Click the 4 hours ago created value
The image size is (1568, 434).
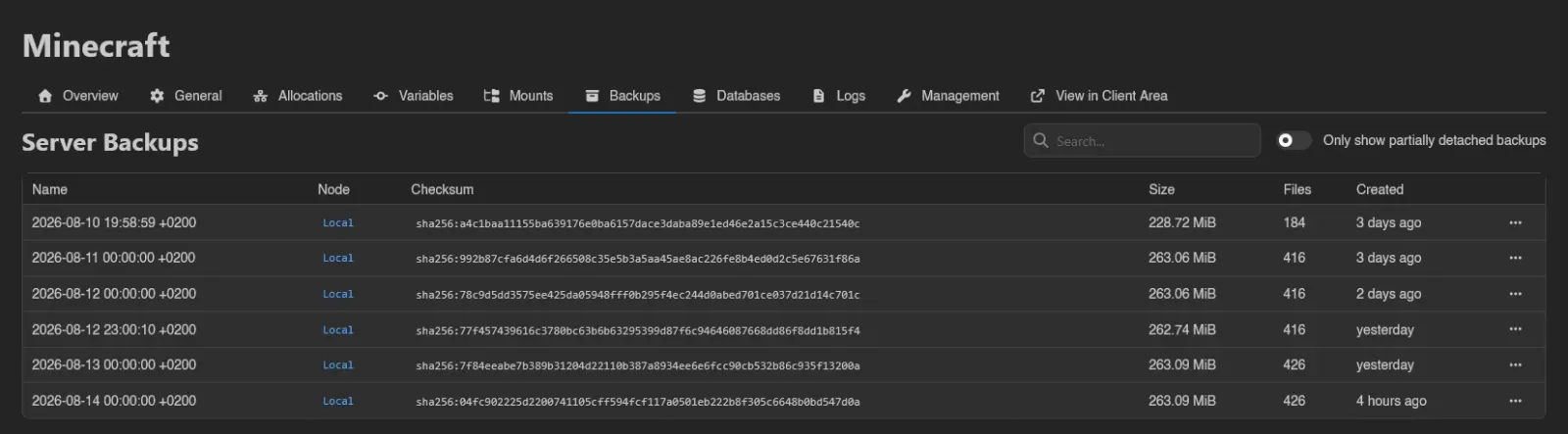click(x=1392, y=401)
